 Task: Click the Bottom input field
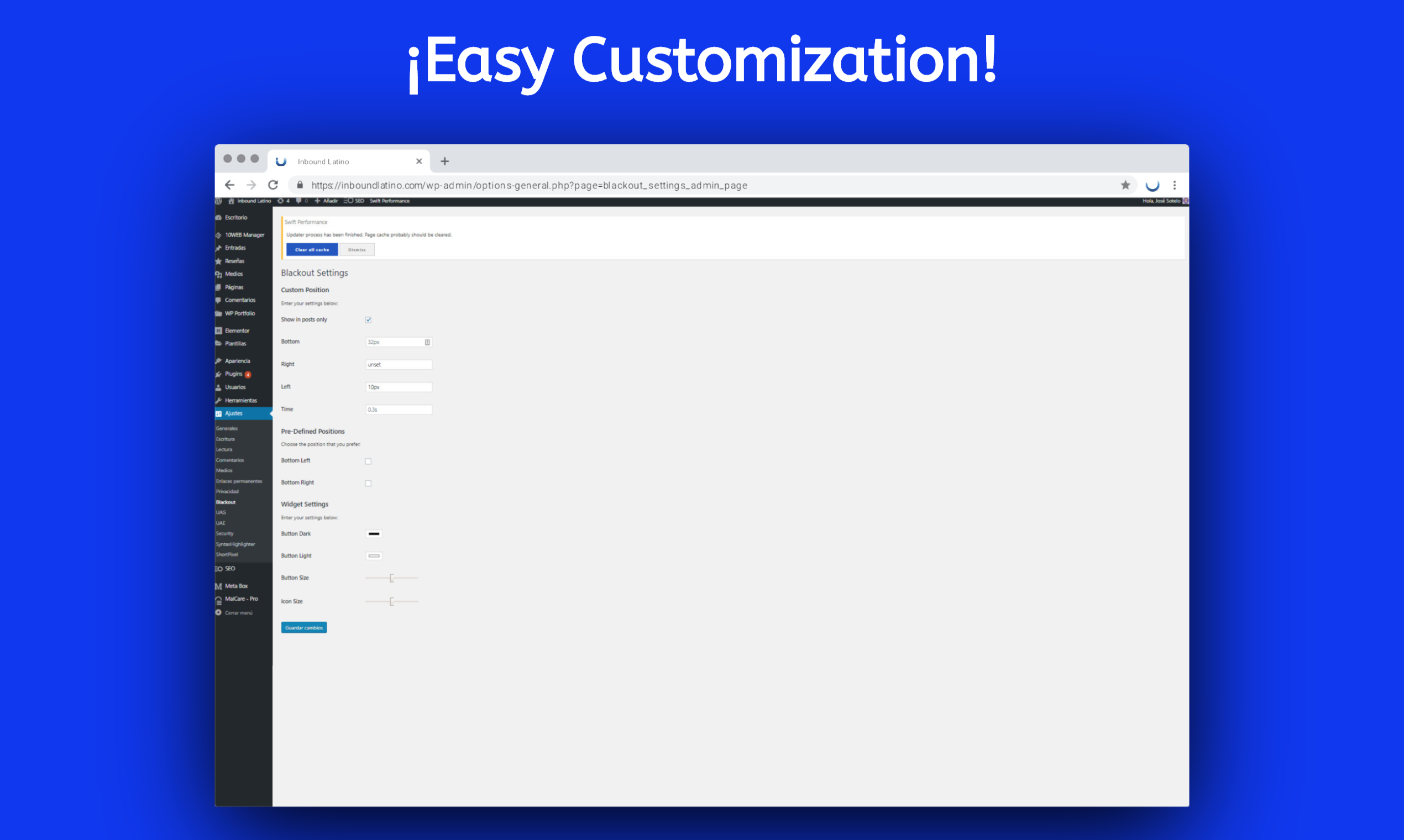[399, 342]
